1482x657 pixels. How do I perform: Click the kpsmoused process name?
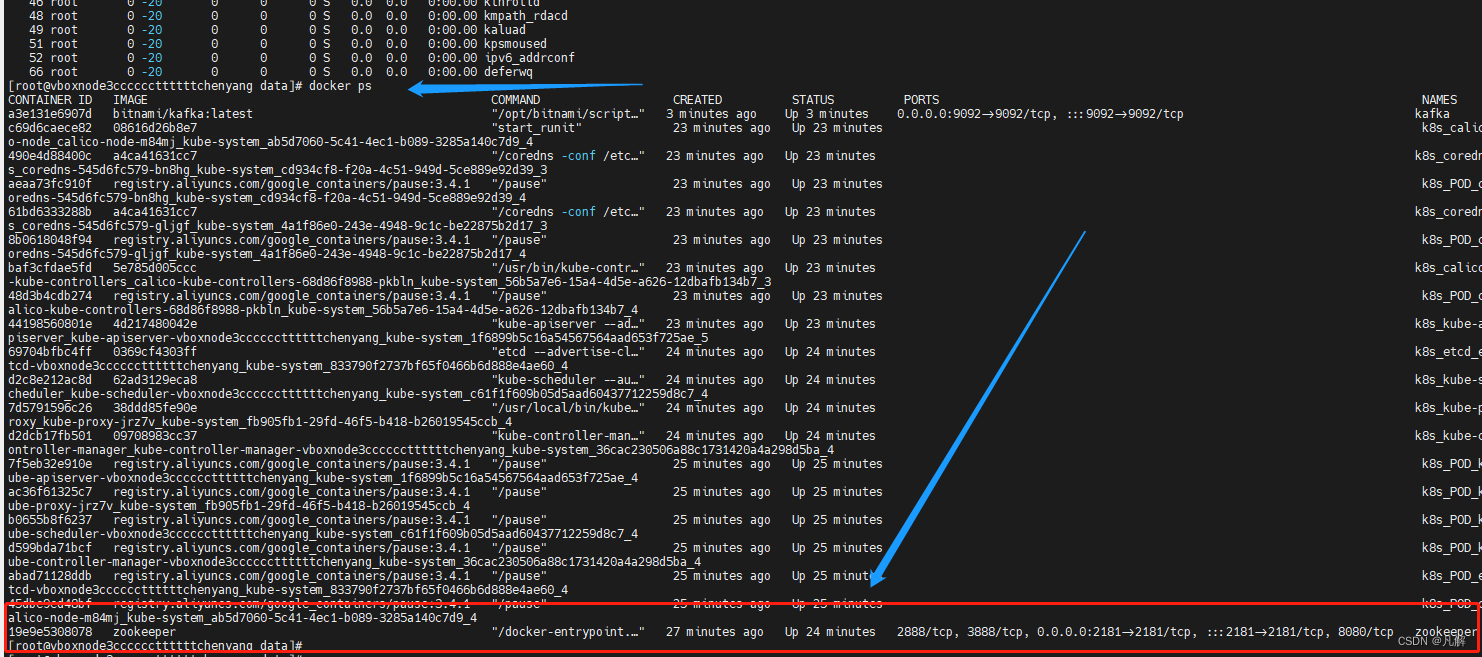point(515,44)
